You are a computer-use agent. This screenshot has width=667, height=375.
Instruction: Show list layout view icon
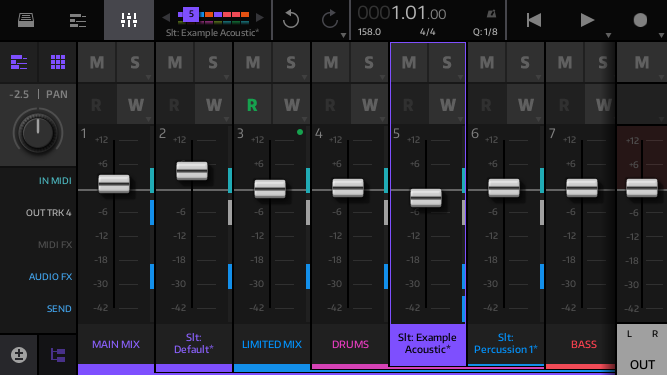click(x=19, y=62)
